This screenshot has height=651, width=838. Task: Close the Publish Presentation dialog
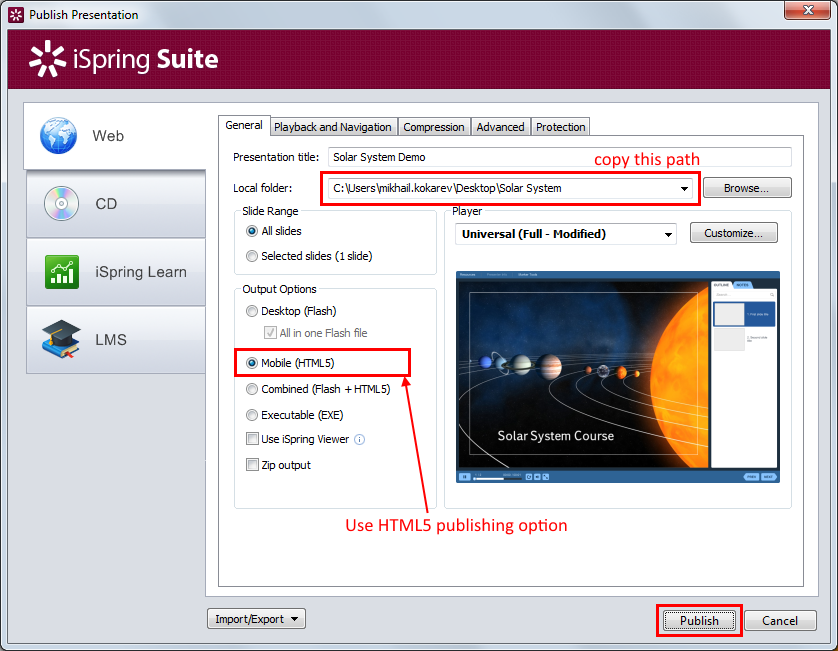click(808, 10)
